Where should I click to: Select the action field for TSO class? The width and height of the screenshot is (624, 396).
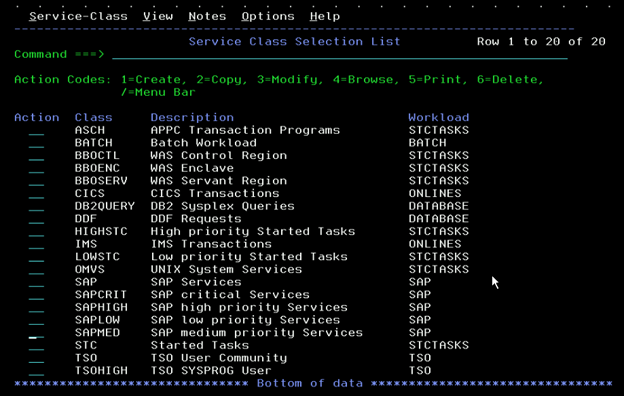pos(36,358)
